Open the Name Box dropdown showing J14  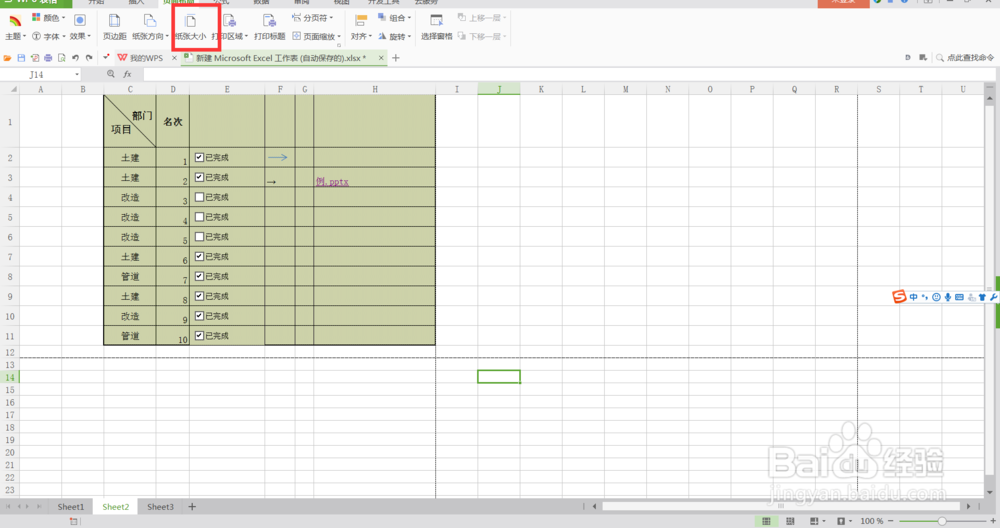pyautogui.click(x=77, y=75)
